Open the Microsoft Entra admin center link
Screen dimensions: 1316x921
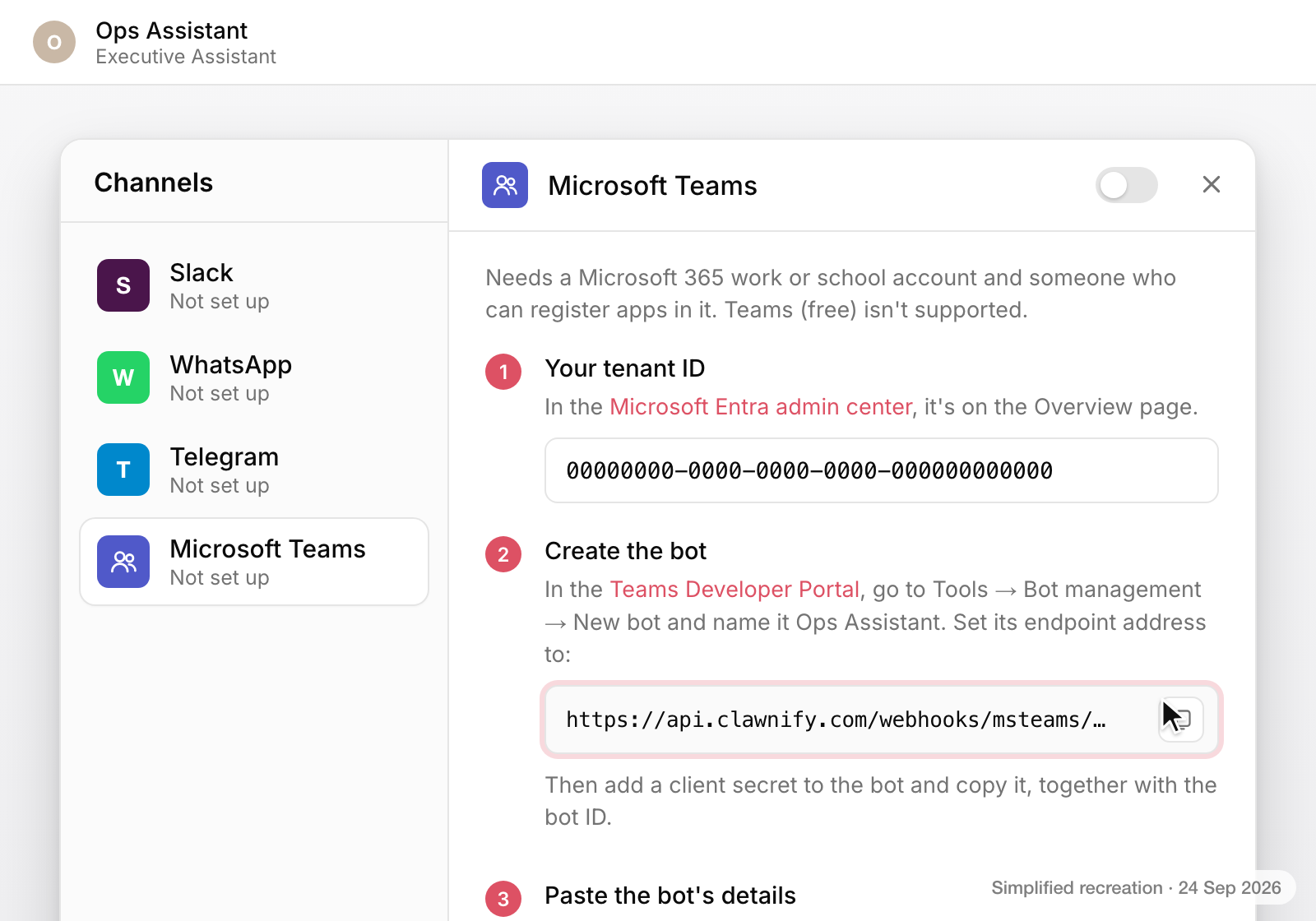[x=761, y=407]
